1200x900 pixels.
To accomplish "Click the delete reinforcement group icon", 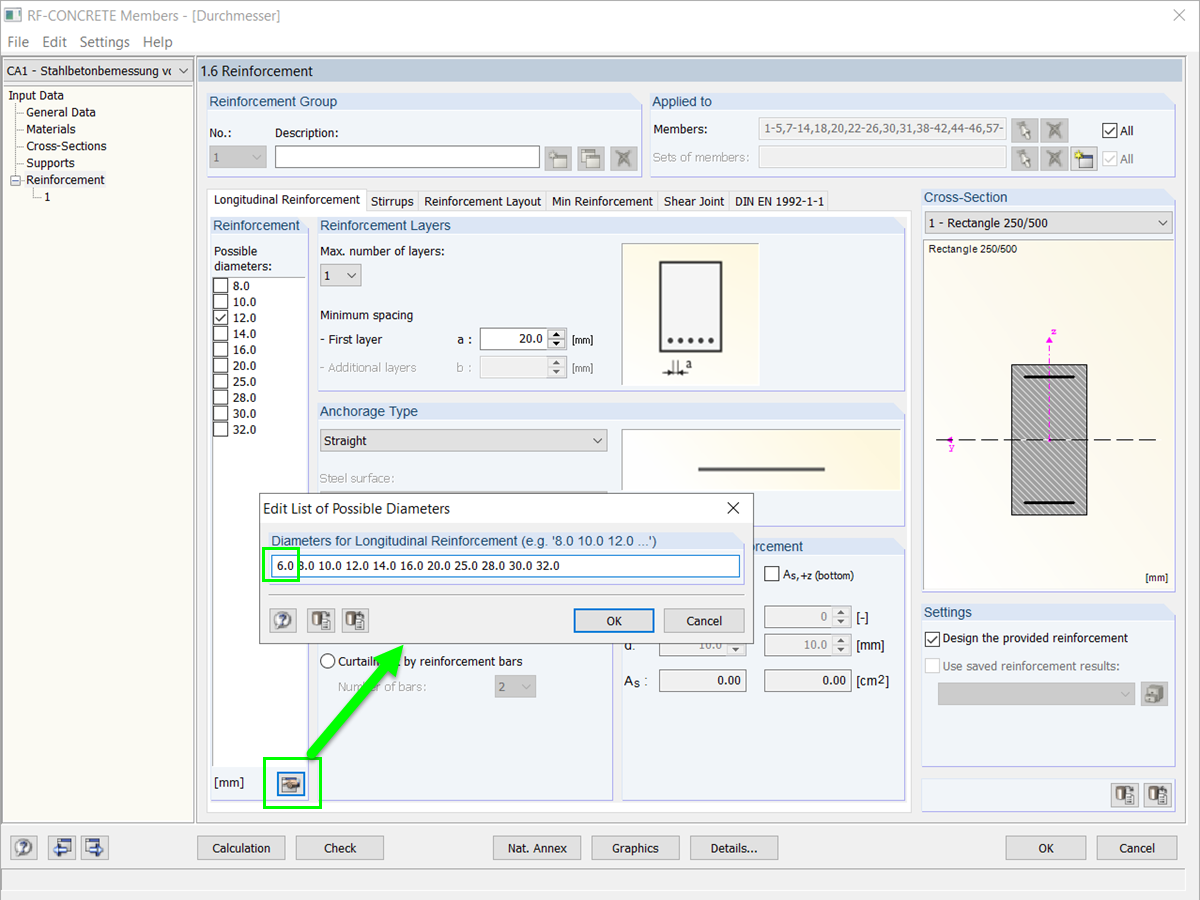I will point(623,157).
